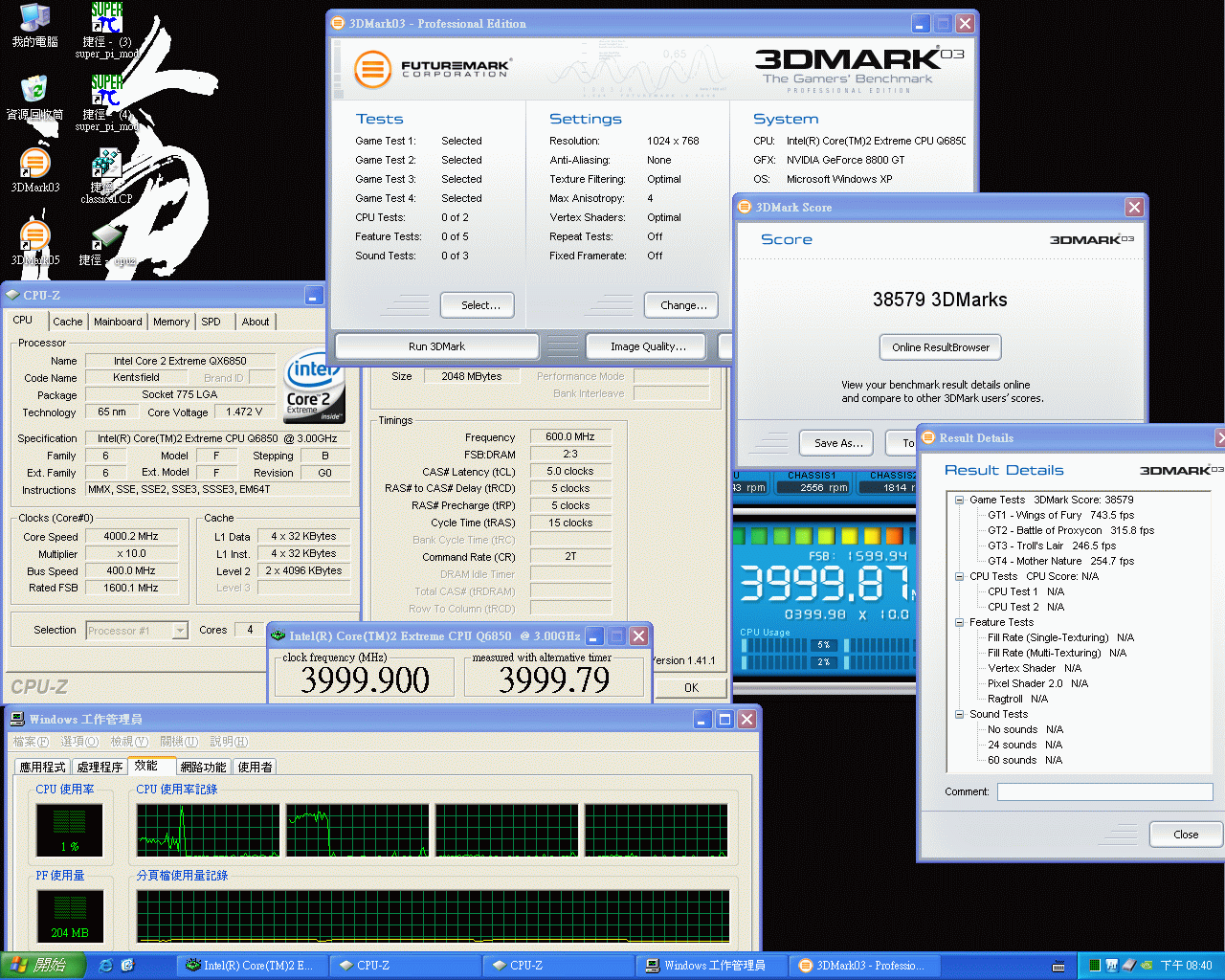Collapse CPU Tests tree node
The image size is (1225, 980).
959,576
